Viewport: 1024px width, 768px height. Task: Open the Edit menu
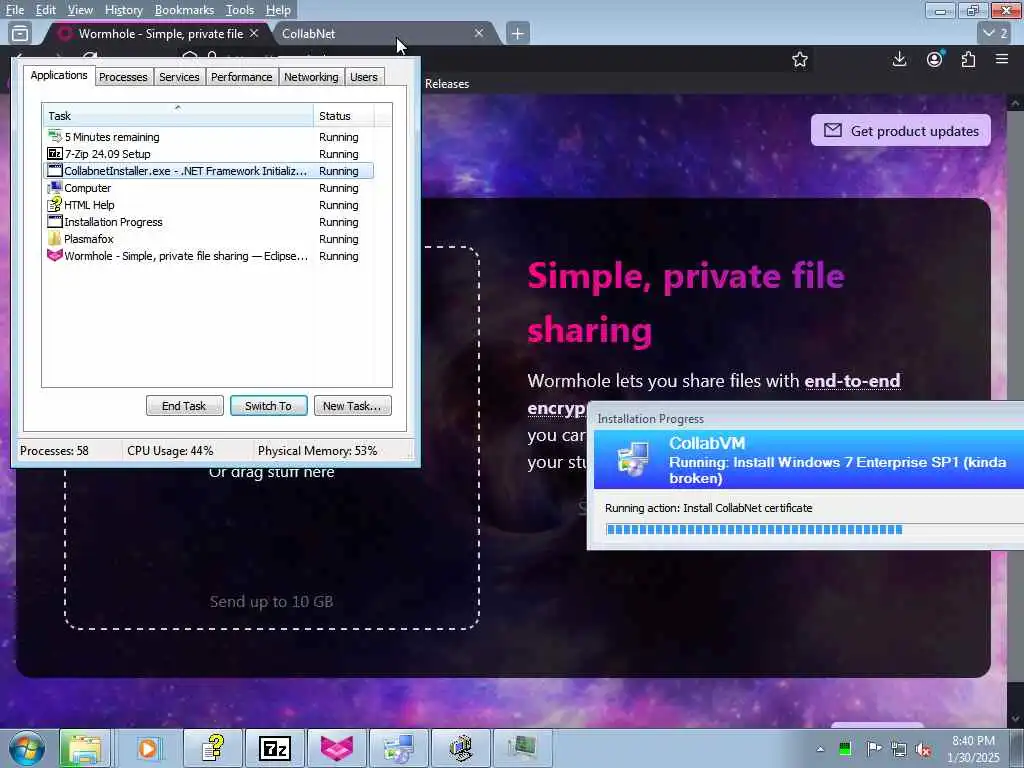45,10
